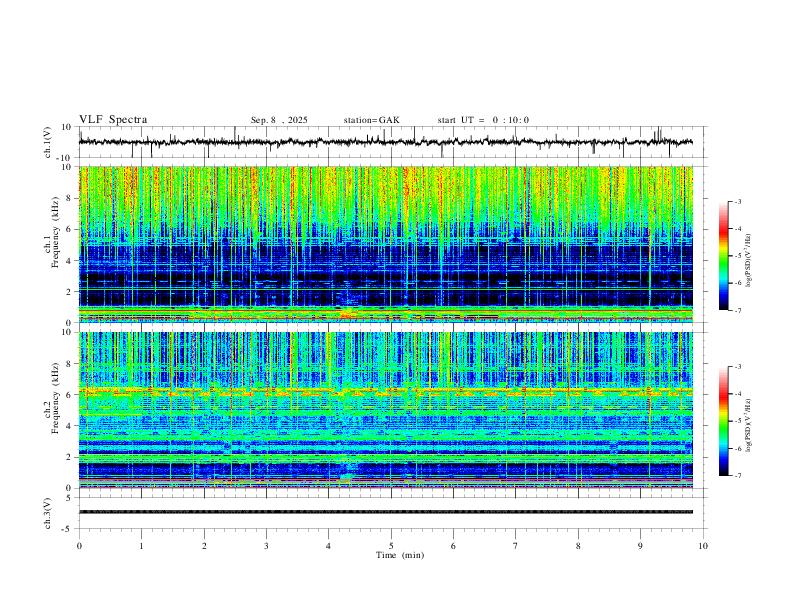Image resolution: width=792 pixels, height=612 pixels.
Task: Click the "9" minute time axis label
Action: (640, 546)
